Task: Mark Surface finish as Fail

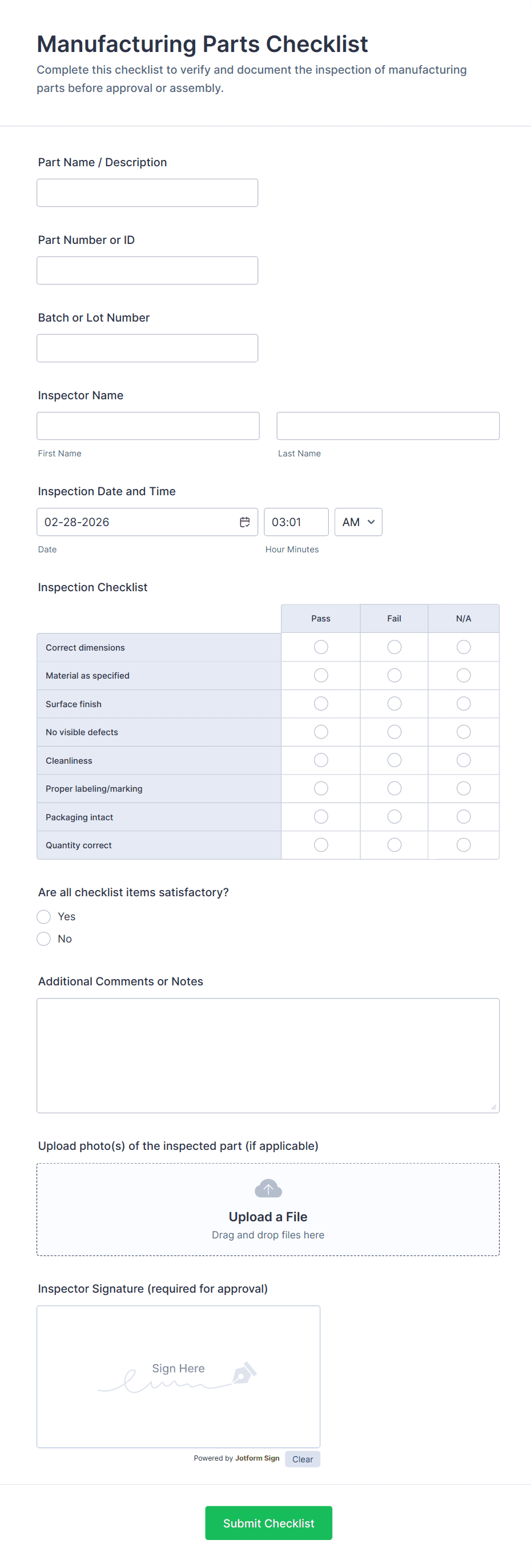Action: tap(394, 703)
